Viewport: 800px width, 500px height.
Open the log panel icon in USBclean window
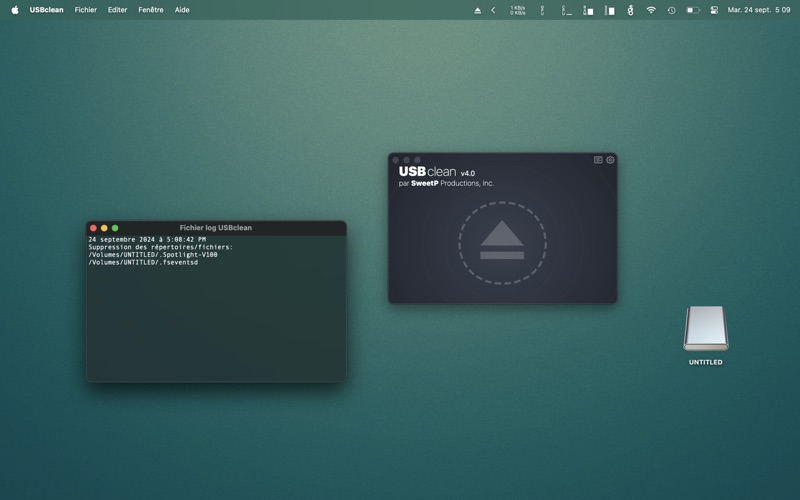pyautogui.click(x=598, y=160)
